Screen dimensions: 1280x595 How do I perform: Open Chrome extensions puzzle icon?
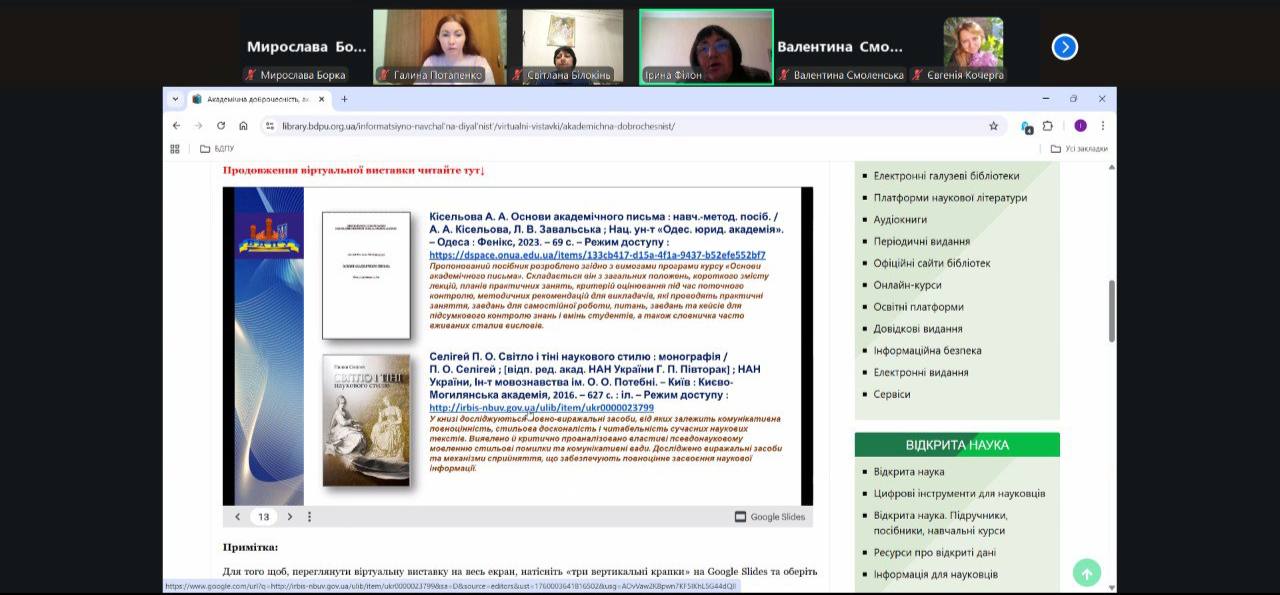(1048, 126)
